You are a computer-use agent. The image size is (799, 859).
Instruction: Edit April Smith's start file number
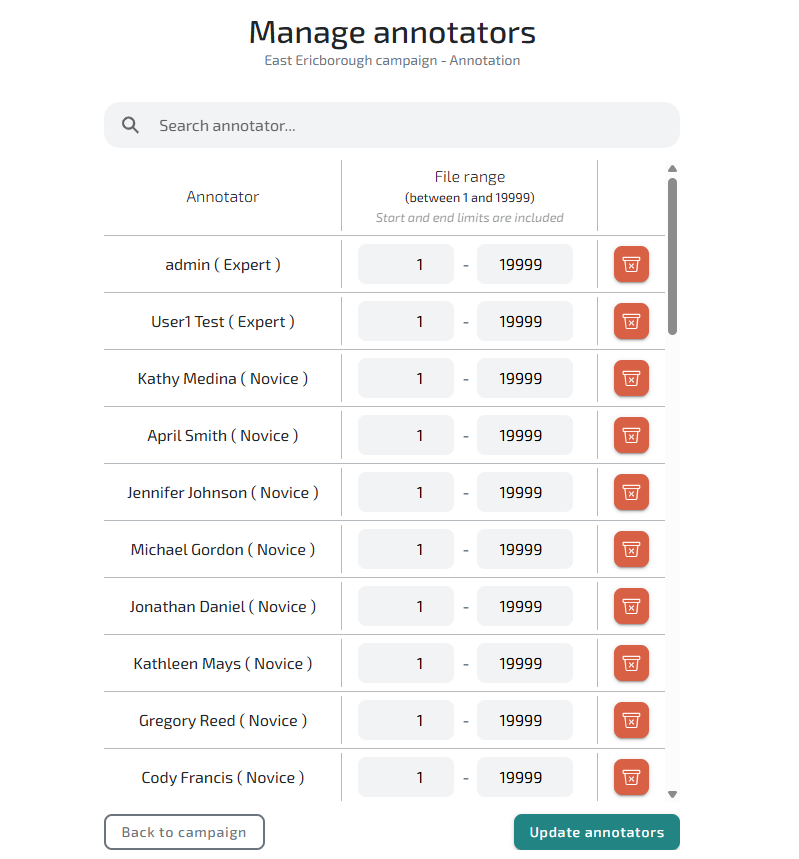(x=406, y=436)
